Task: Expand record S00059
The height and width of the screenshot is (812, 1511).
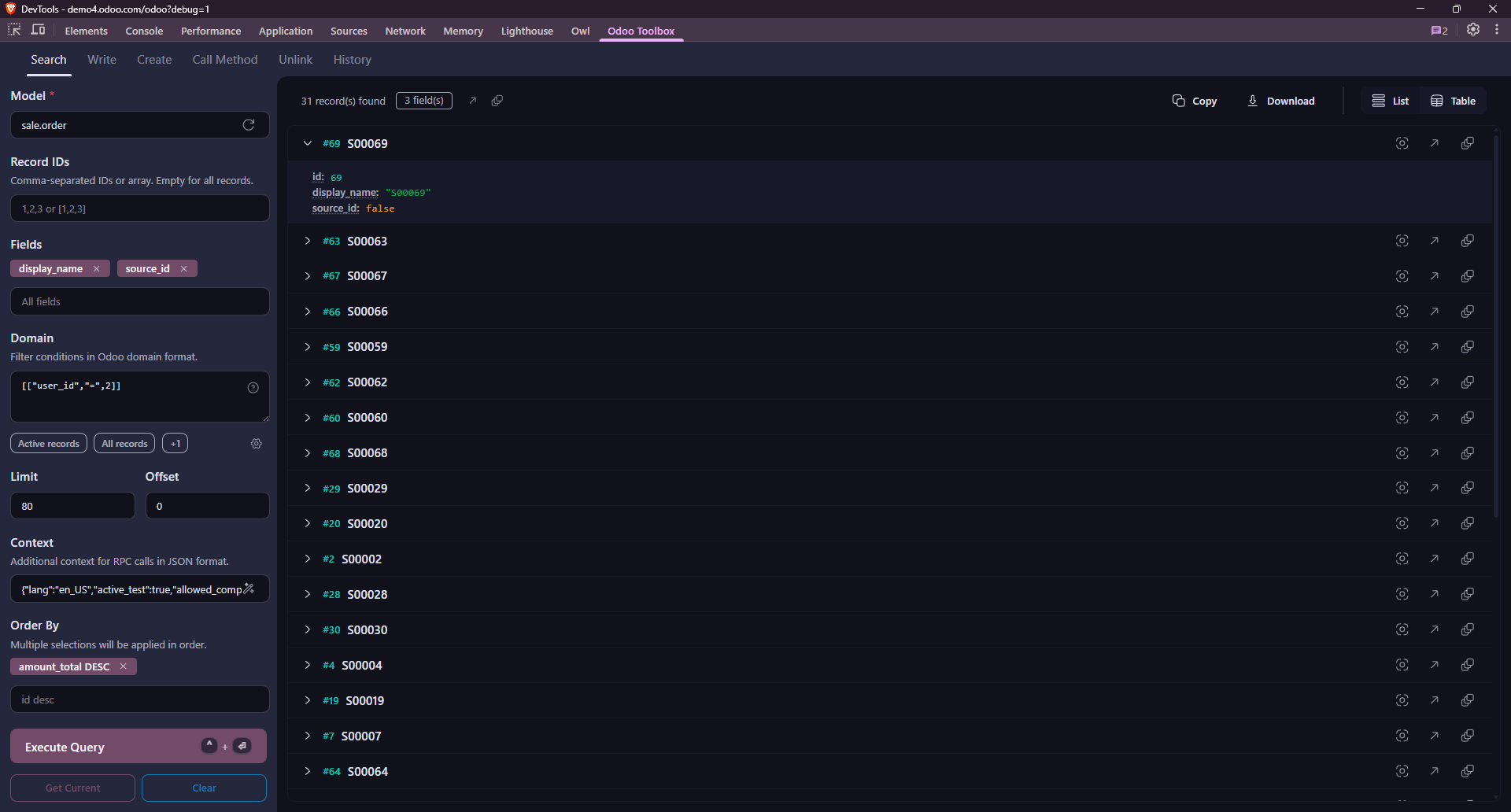Action: (307, 346)
